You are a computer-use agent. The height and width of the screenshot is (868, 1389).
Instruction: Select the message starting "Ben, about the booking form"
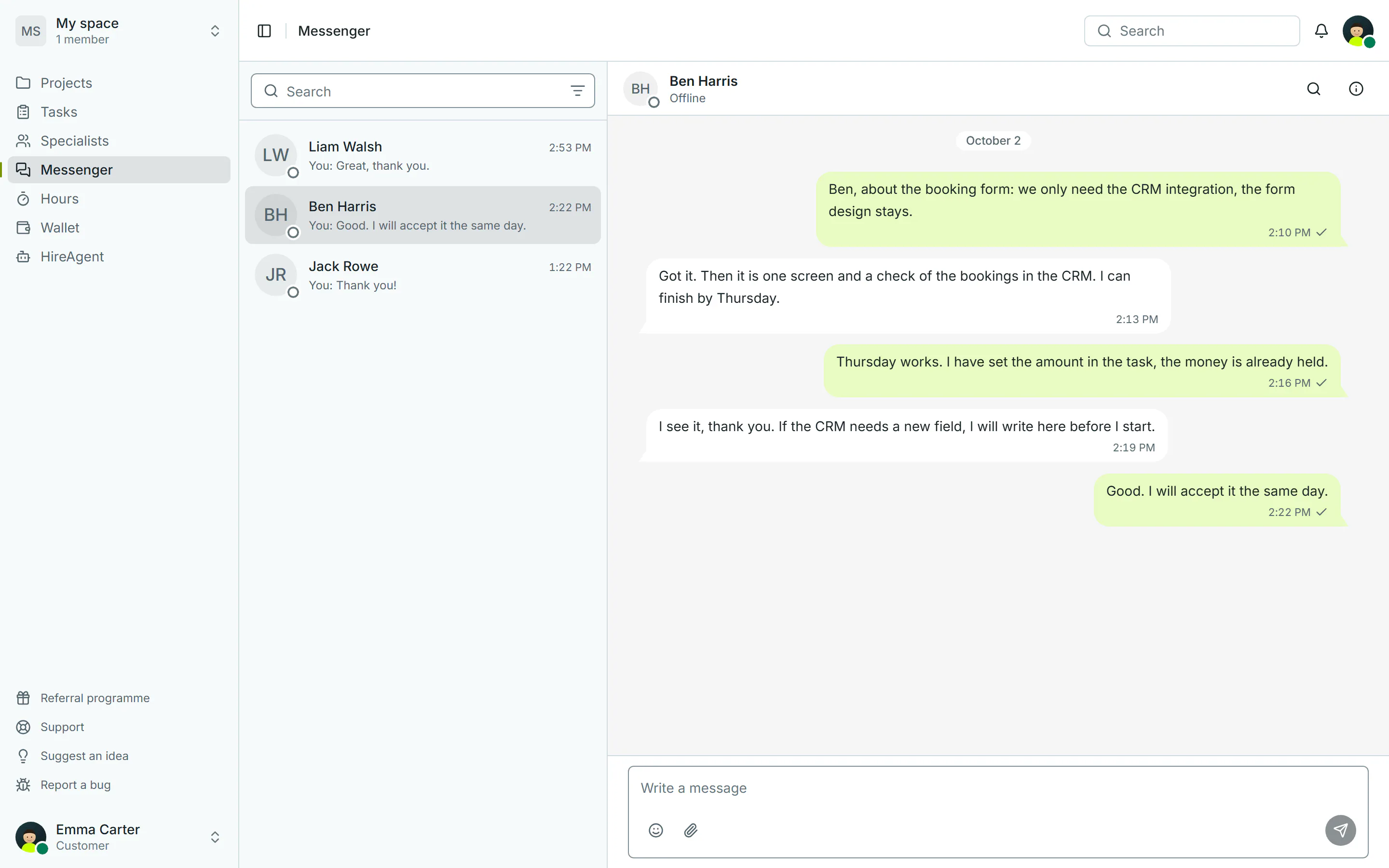click(x=1078, y=210)
